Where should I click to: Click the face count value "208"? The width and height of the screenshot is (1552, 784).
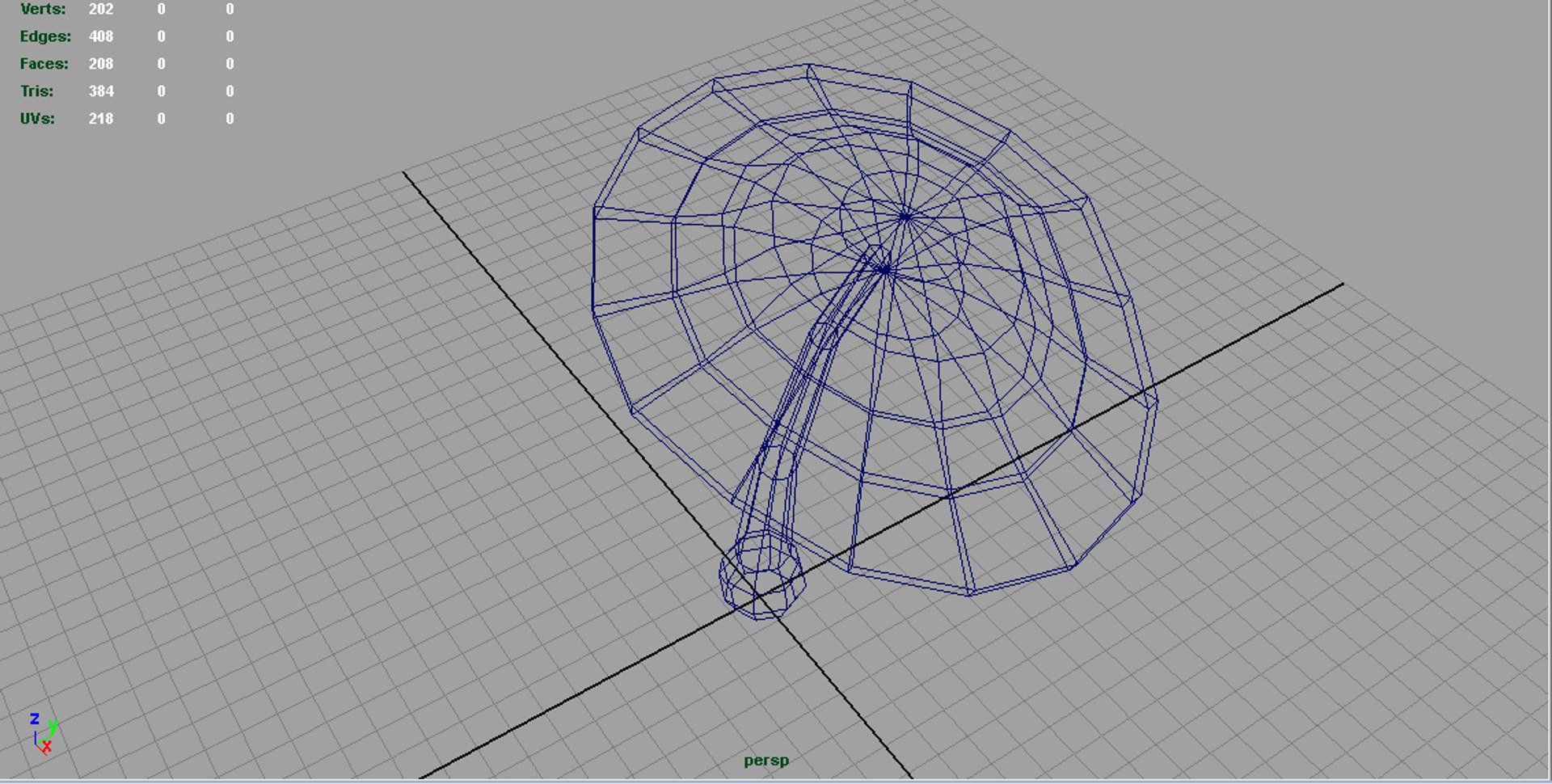pyautogui.click(x=101, y=64)
